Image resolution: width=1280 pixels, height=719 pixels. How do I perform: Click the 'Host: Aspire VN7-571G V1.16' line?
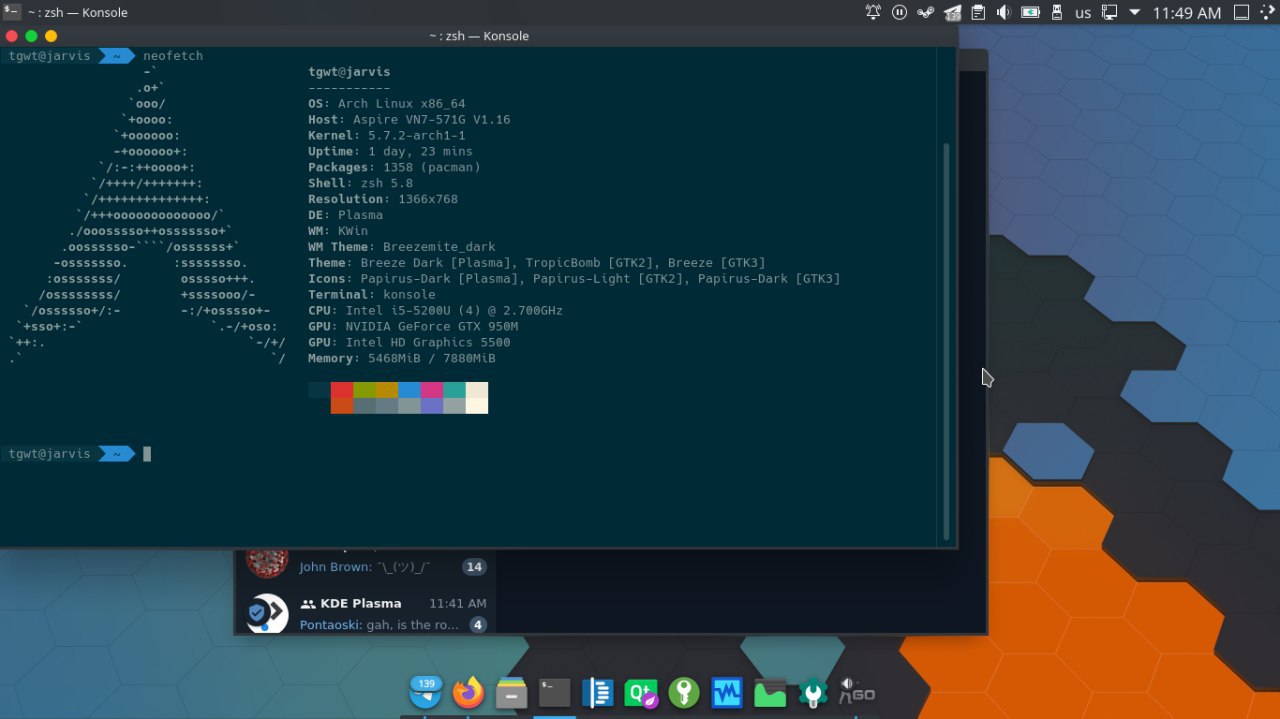click(x=409, y=119)
